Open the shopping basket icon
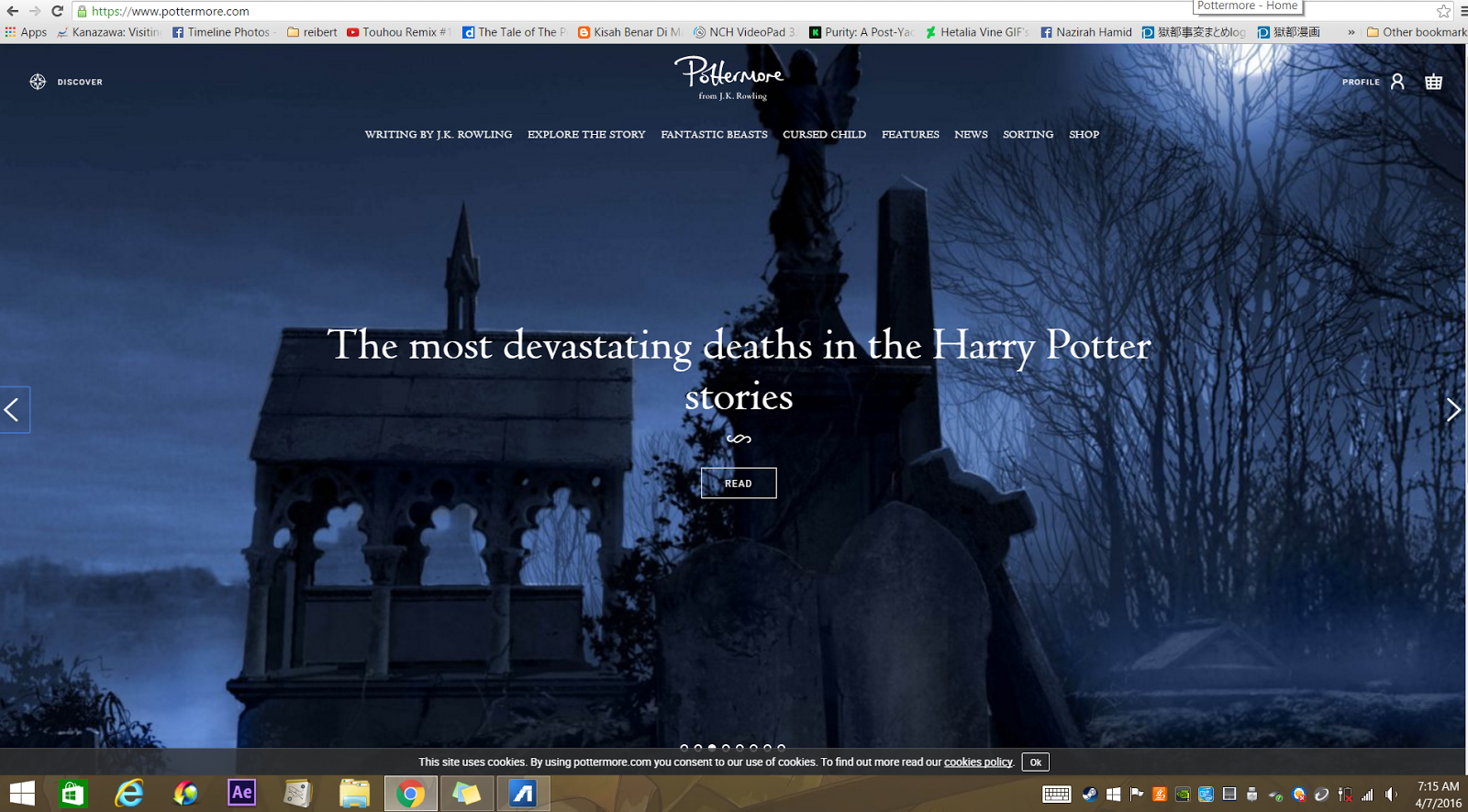The width and height of the screenshot is (1468, 812). pos(1433,82)
